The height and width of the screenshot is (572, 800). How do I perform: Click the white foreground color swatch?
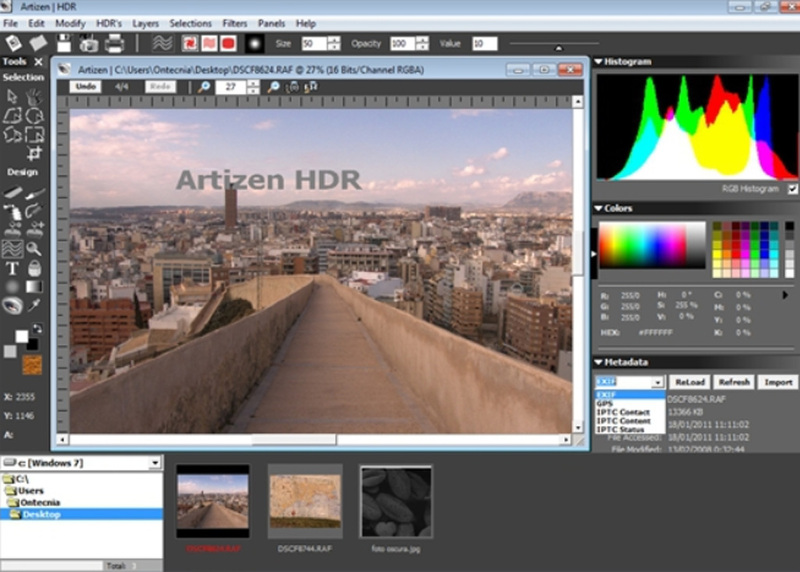(21, 336)
